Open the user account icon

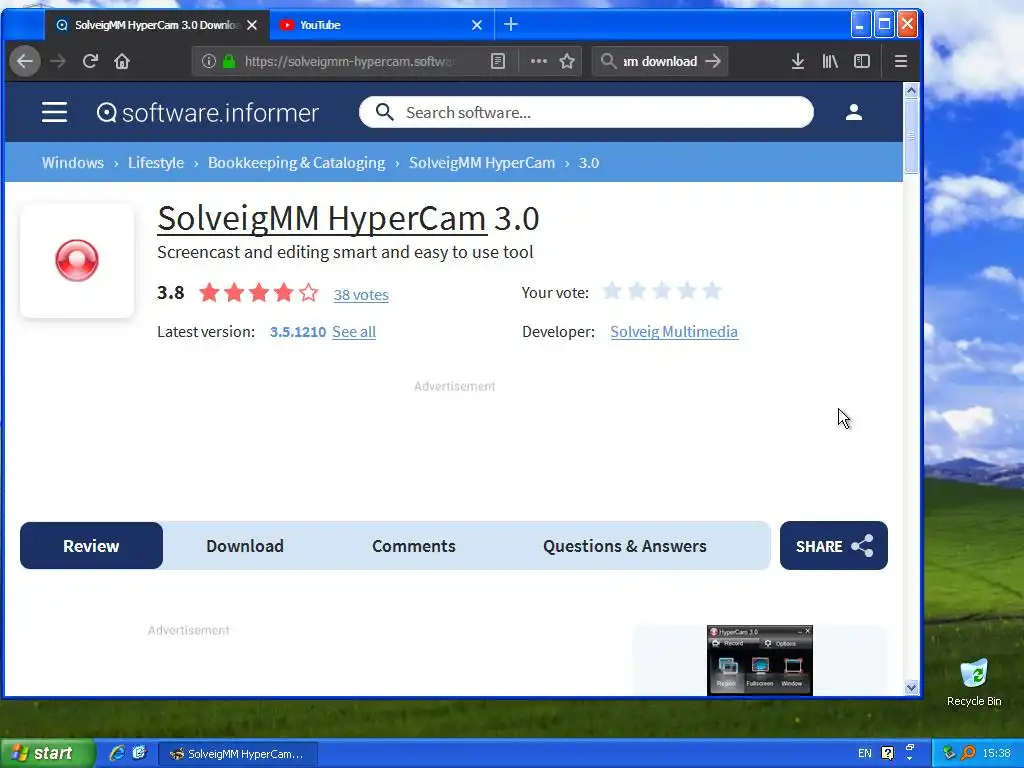click(x=854, y=112)
